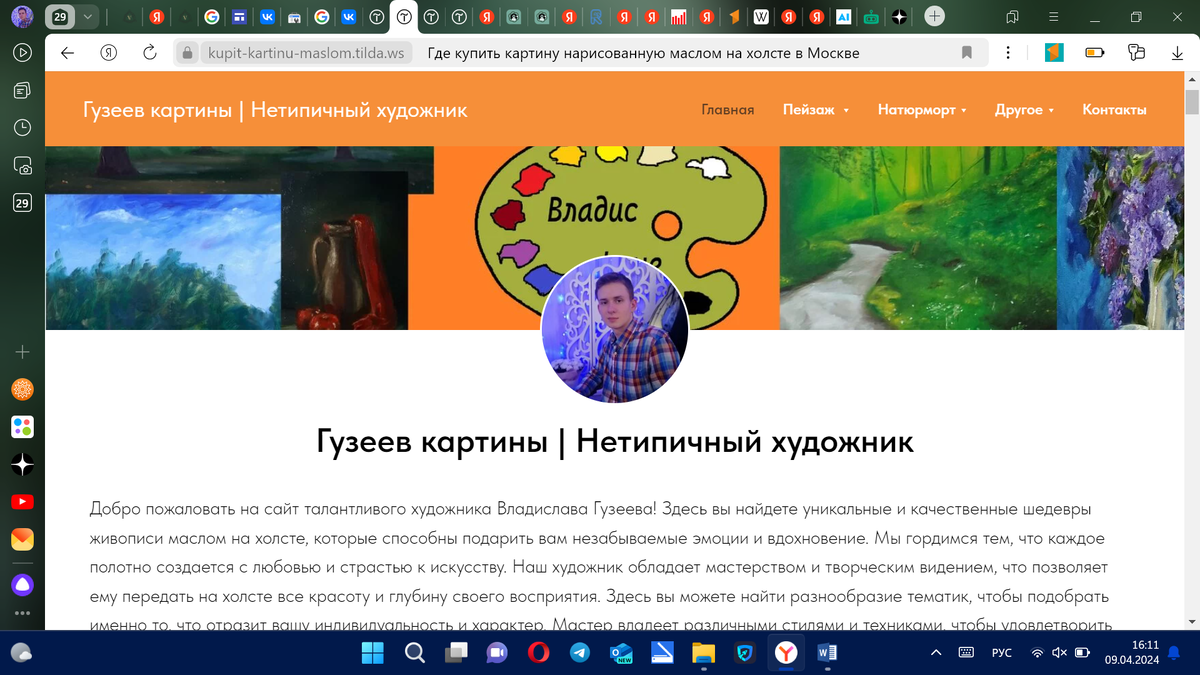Open the history panel via clock icon sidebar
Viewport: 1200px width, 675px height.
(x=22, y=127)
